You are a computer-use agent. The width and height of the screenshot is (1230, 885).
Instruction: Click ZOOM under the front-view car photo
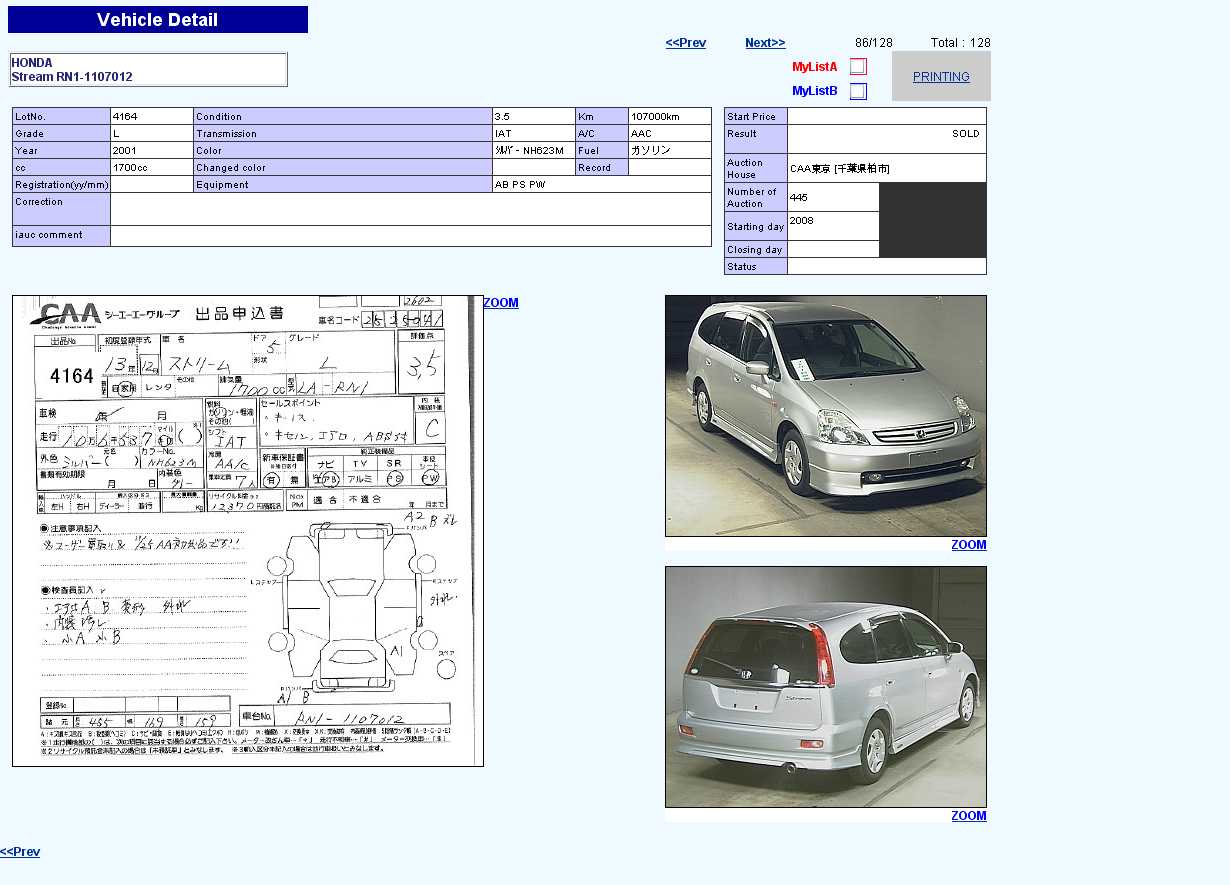[969, 545]
